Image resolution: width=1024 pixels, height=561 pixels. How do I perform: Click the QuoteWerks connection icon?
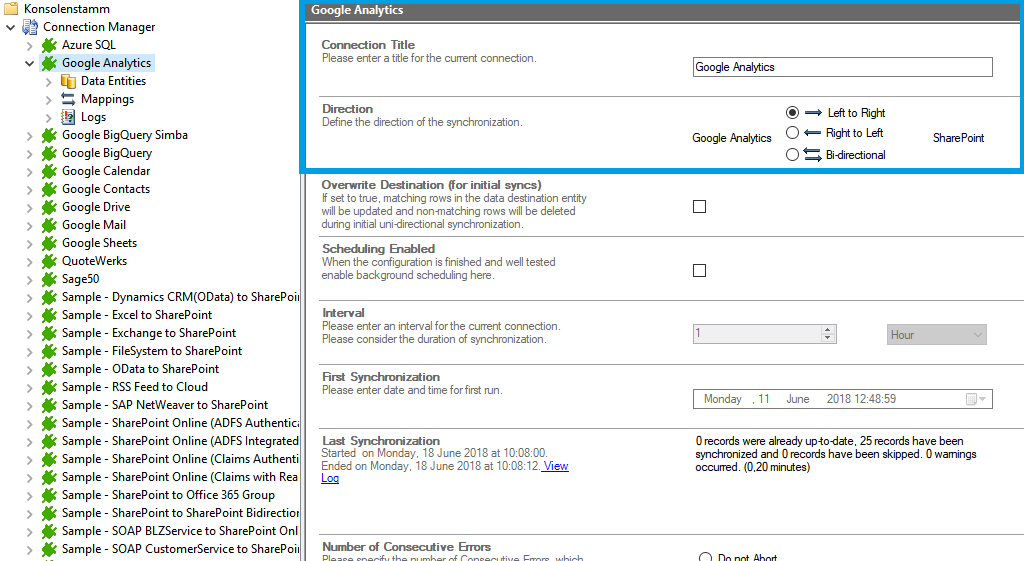[49, 261]
